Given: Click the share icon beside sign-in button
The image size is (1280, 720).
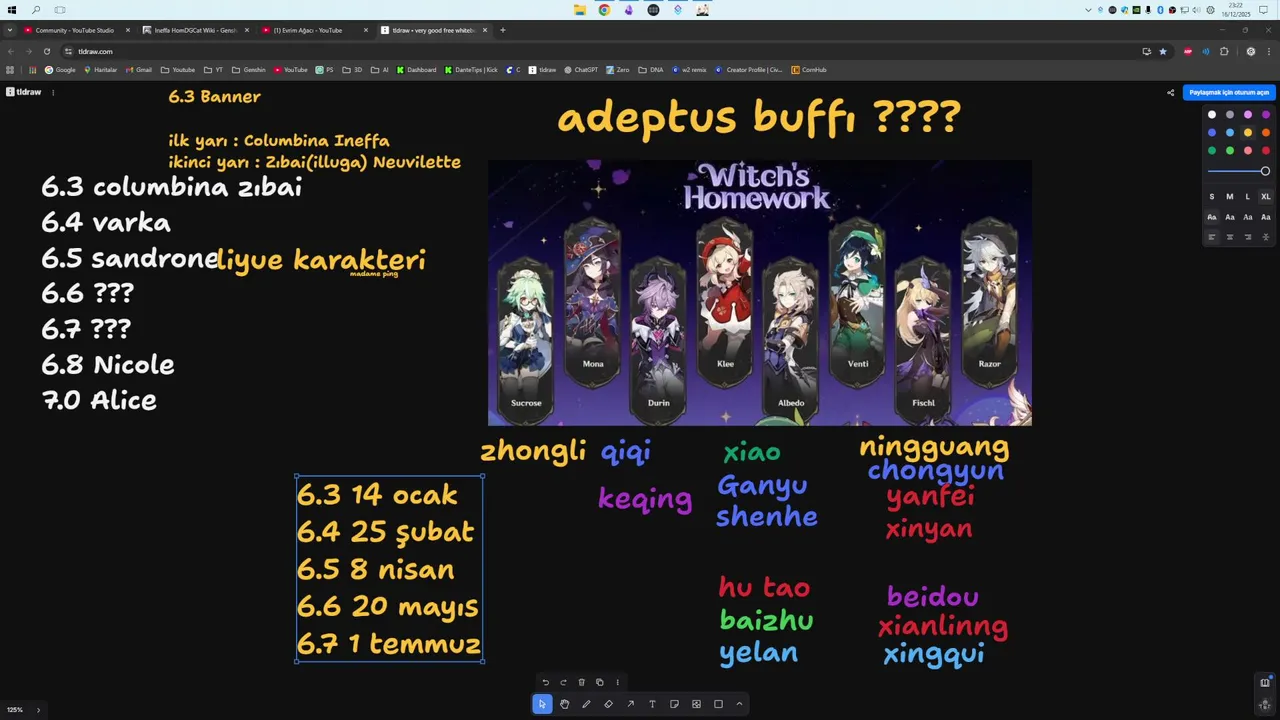Looking at the screenshot, I should pos(1170,92).
